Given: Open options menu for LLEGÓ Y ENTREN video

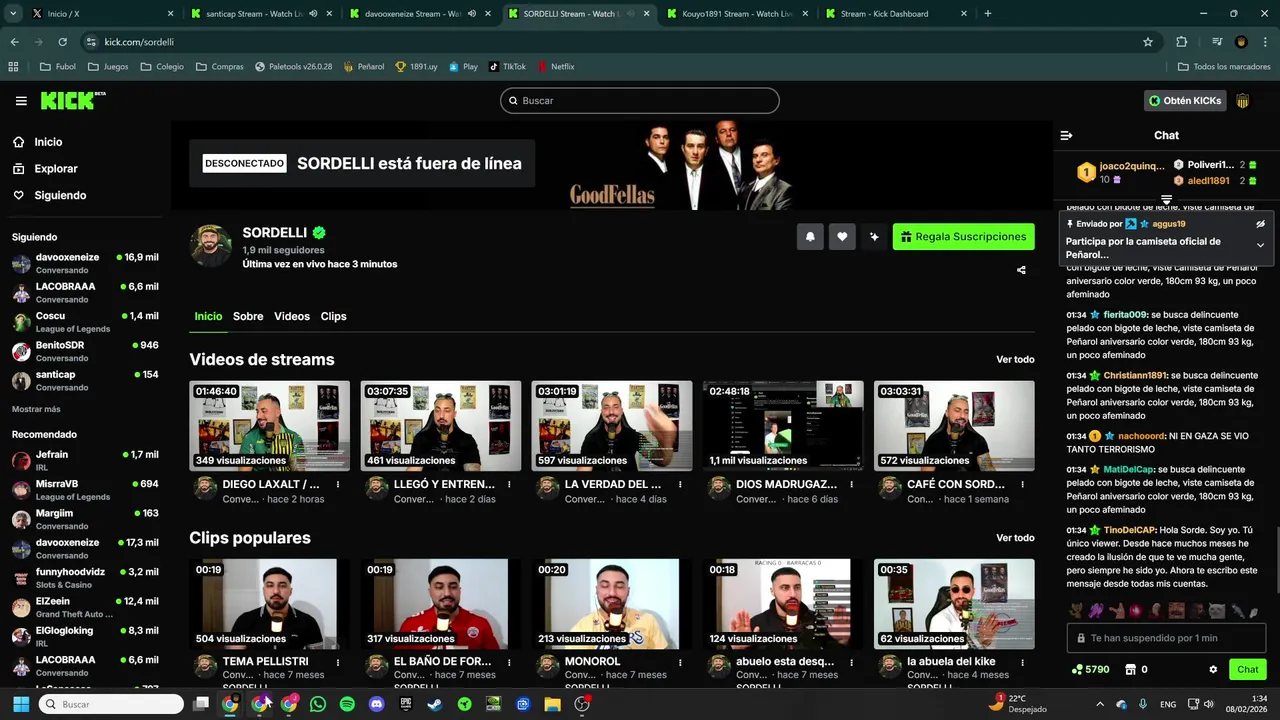Looking at the screenshot, I should [509, 484].
